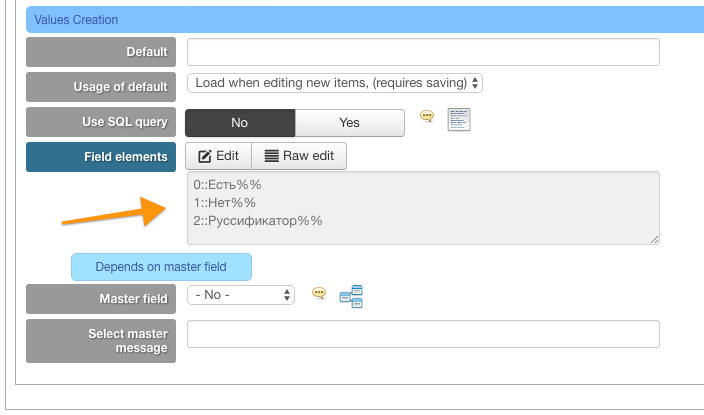
Task: Select the Field elements label tab
Action: 101,157
